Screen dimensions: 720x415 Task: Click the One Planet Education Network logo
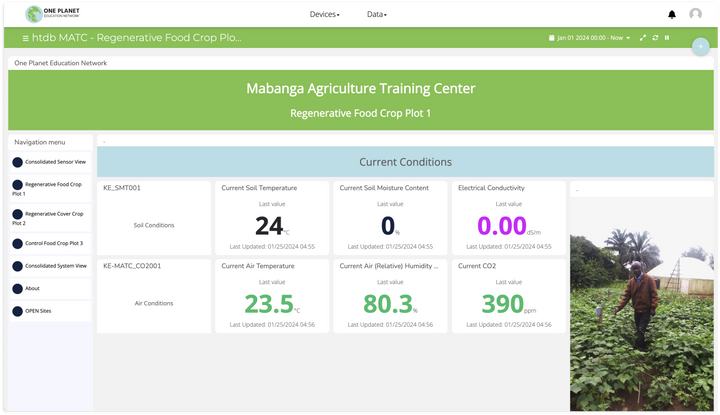click(x=52, y=14)
